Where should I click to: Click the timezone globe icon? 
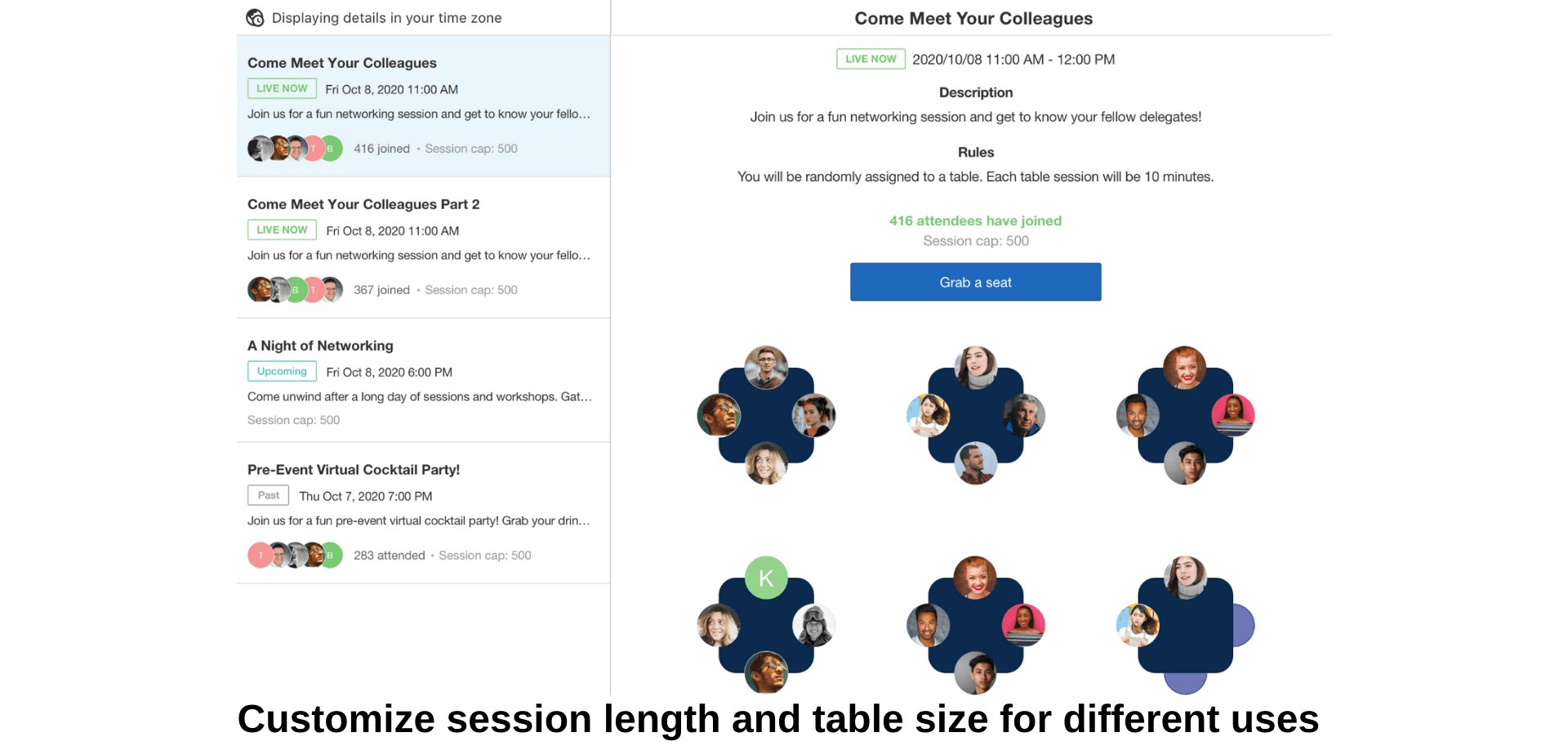click(x=256, y=17)
